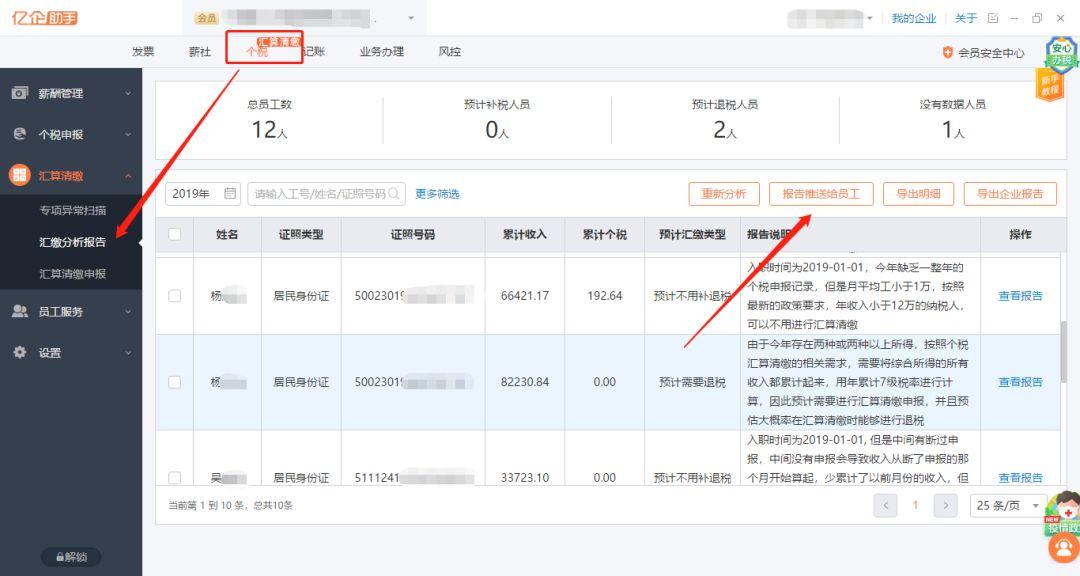Switch to the 风控 tab
The width and height of the screenshot is (1080, 576).
(x=449, y=52)
